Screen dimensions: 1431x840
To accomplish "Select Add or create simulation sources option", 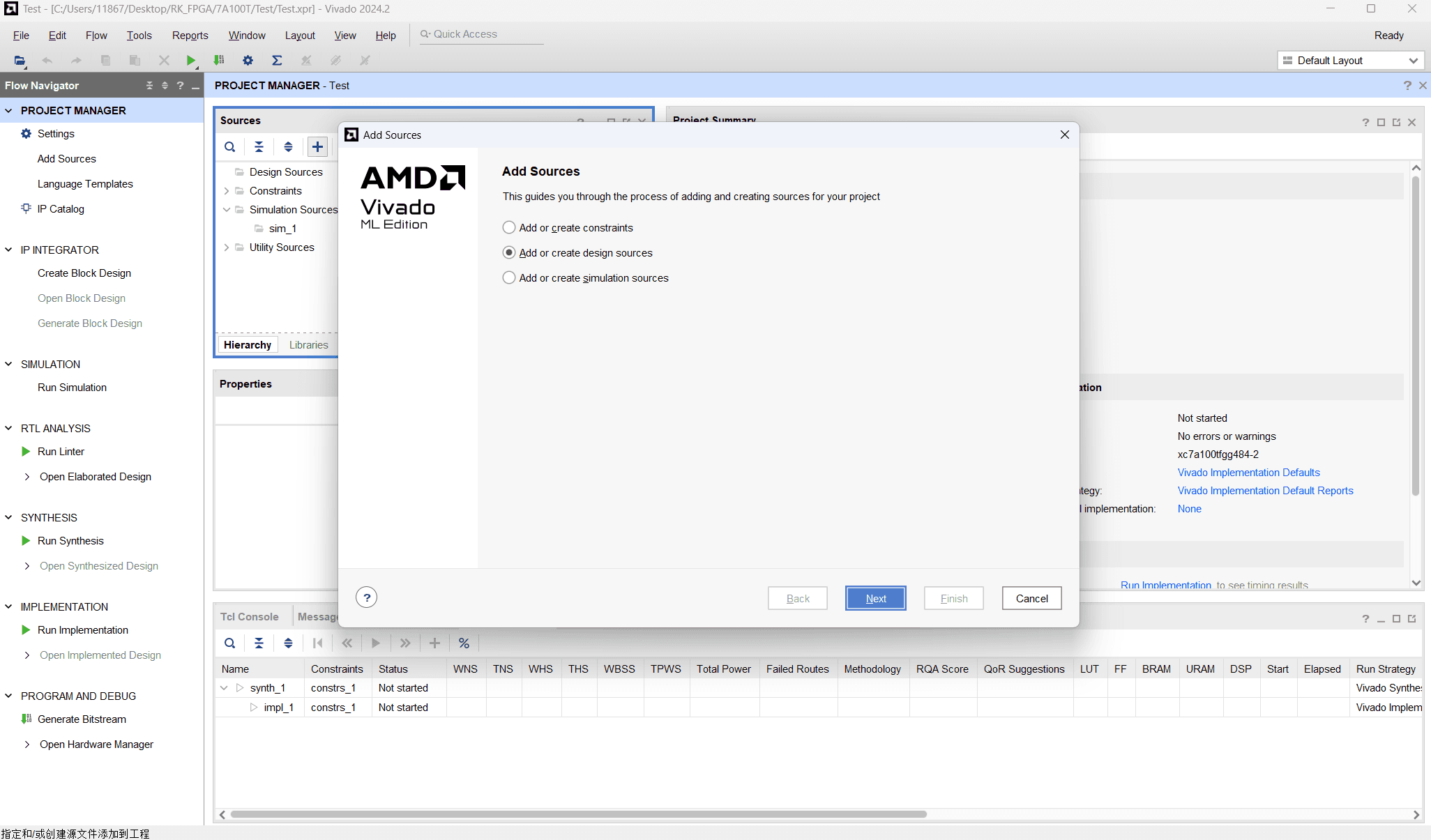I will (509, 278).
